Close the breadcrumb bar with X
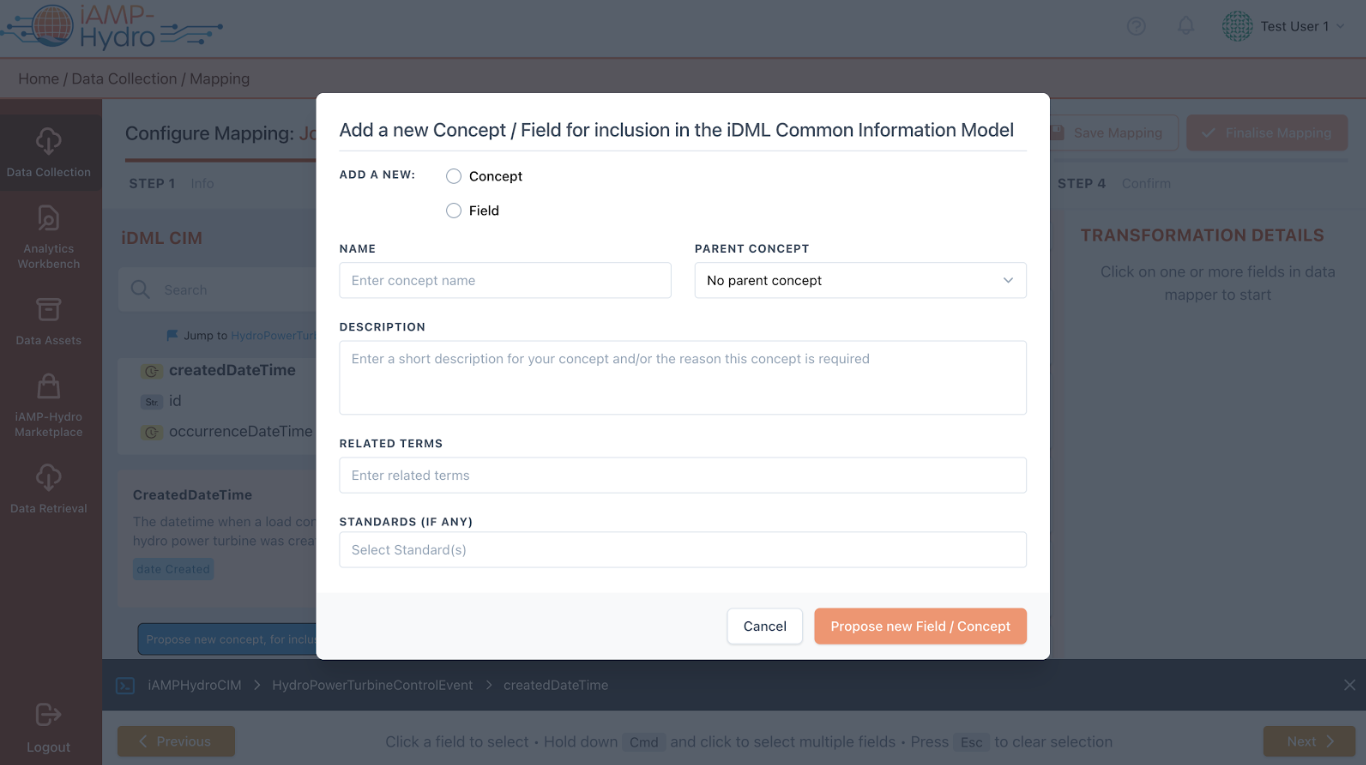 (1349, 685)
